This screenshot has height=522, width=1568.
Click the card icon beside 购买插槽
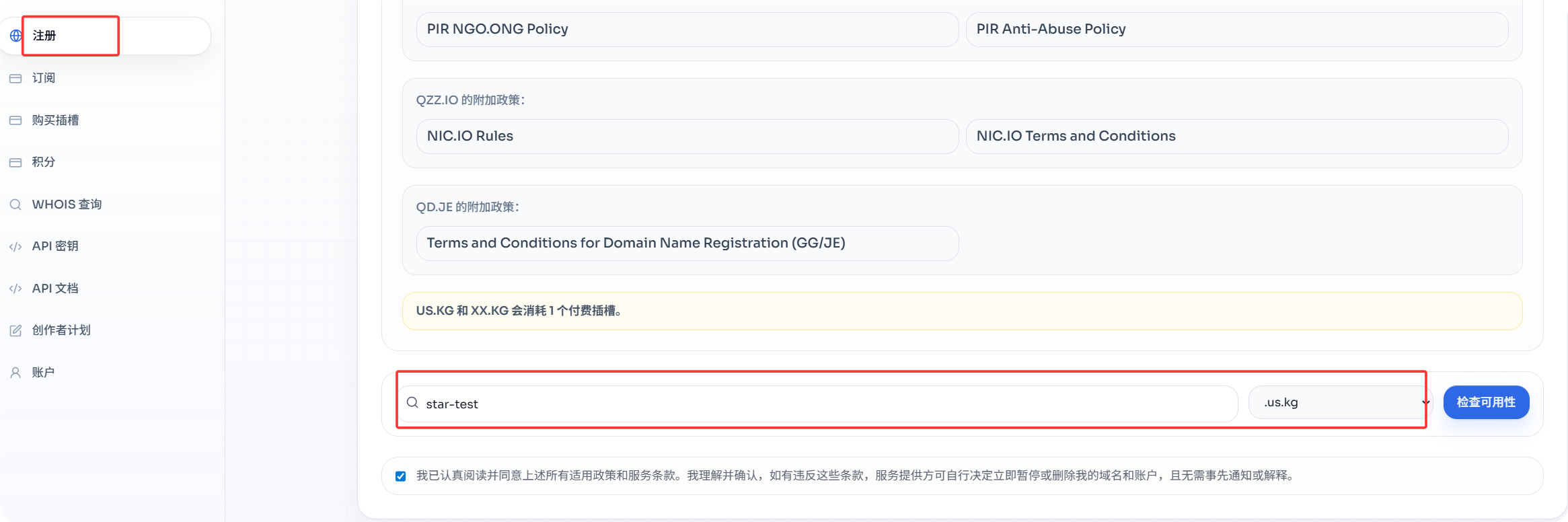point(15,120)
